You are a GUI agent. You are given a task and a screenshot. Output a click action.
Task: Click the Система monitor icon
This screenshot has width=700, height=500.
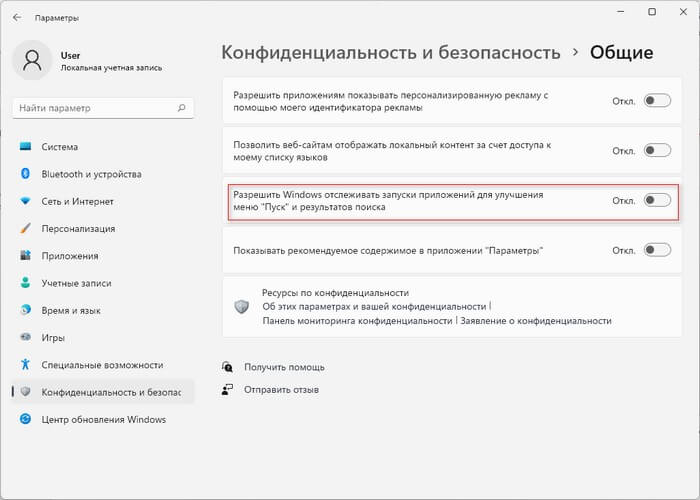(25, 146)
